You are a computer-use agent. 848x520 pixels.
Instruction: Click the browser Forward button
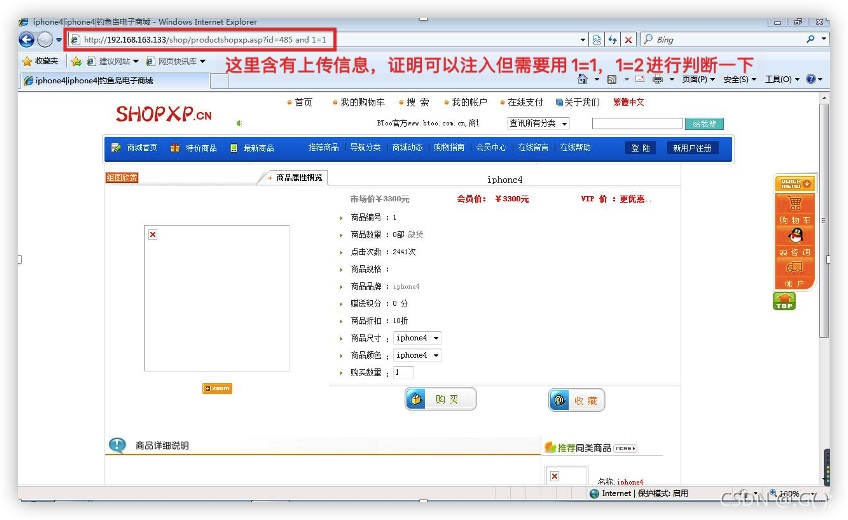pos(45,39)
